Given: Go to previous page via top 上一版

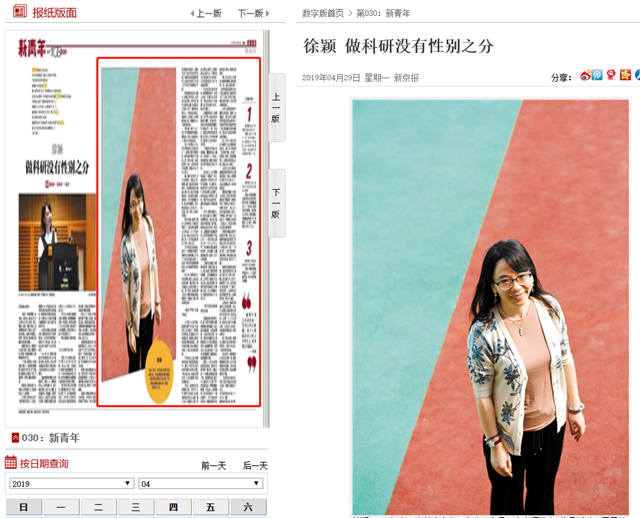Looking at the screenshot, I should 206,14.
